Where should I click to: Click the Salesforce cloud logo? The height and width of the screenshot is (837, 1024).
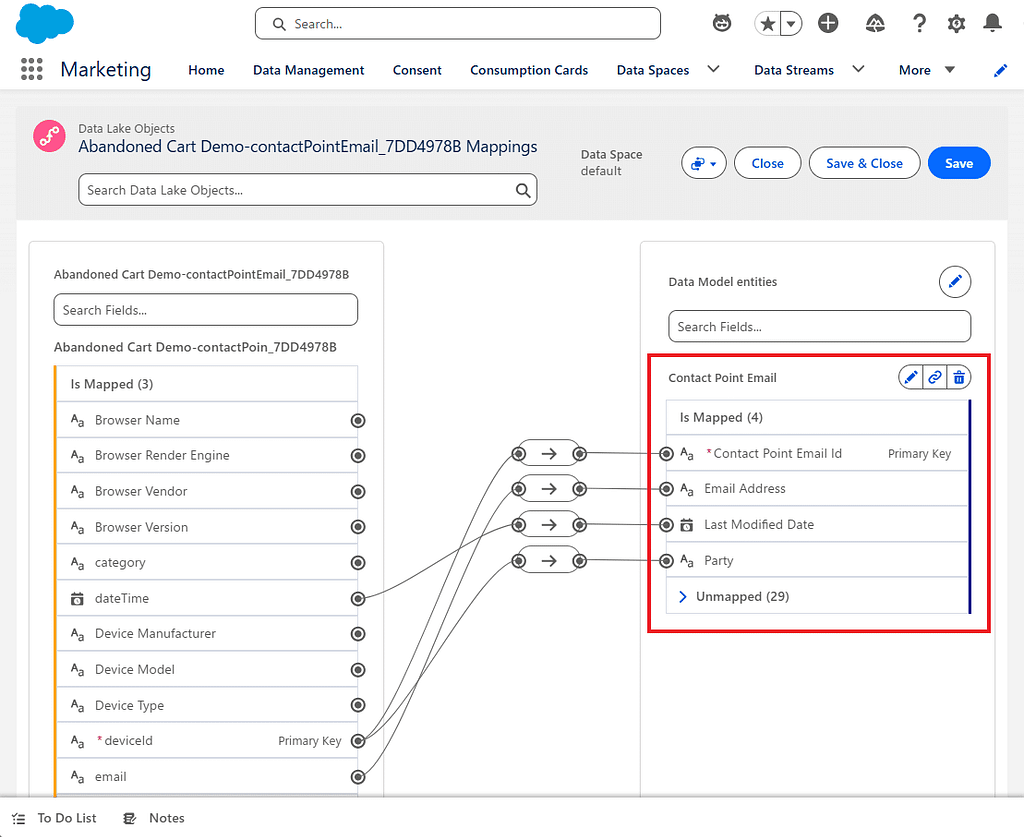coord(44,24)
